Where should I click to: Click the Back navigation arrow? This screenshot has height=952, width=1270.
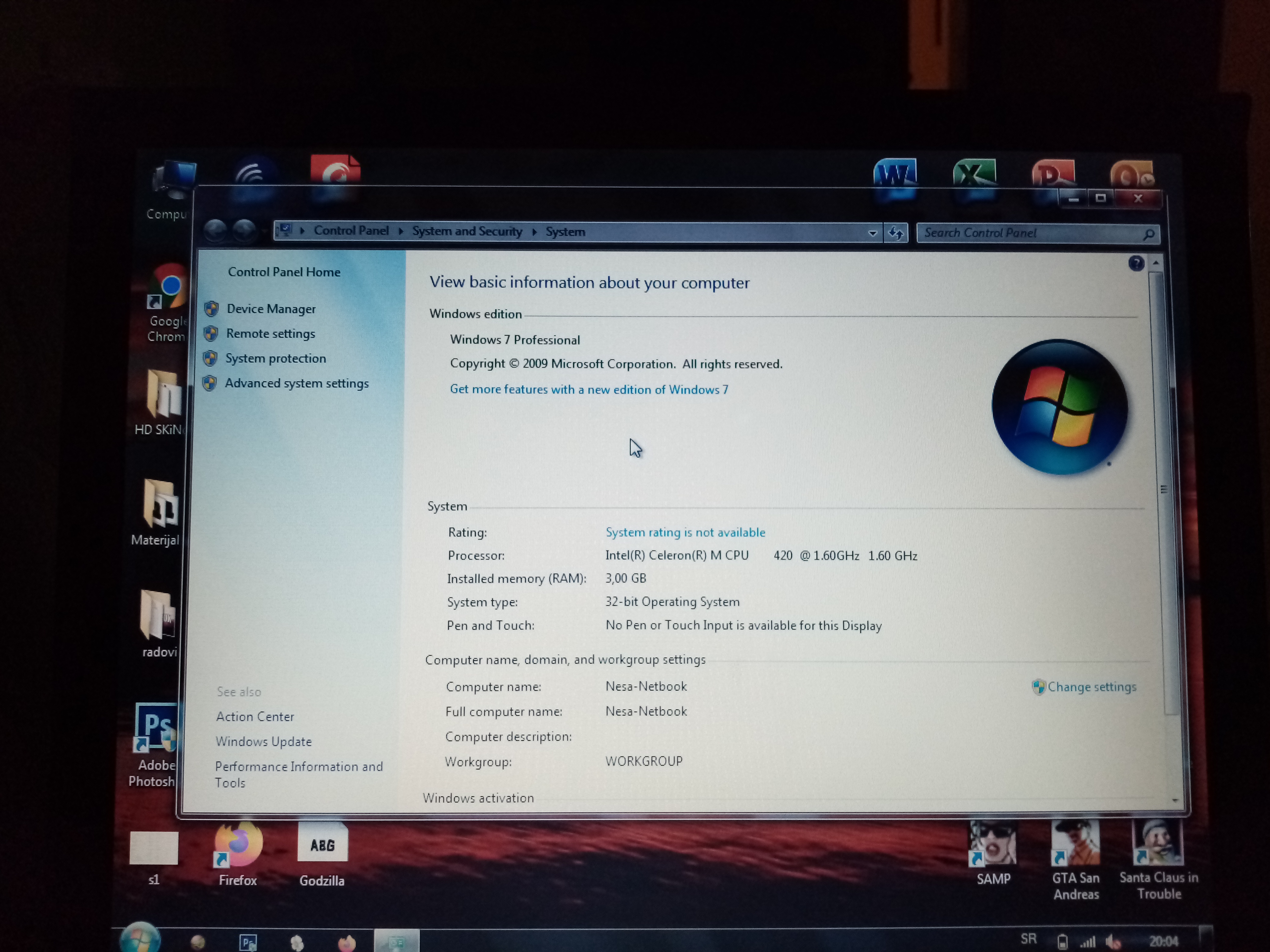point(215,231)
